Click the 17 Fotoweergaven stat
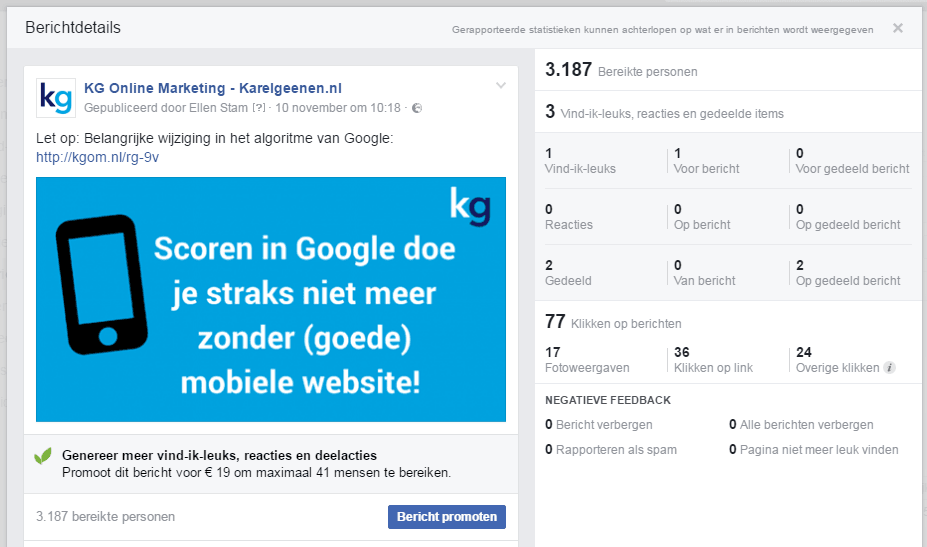927x547 pixels. (587, 360)
